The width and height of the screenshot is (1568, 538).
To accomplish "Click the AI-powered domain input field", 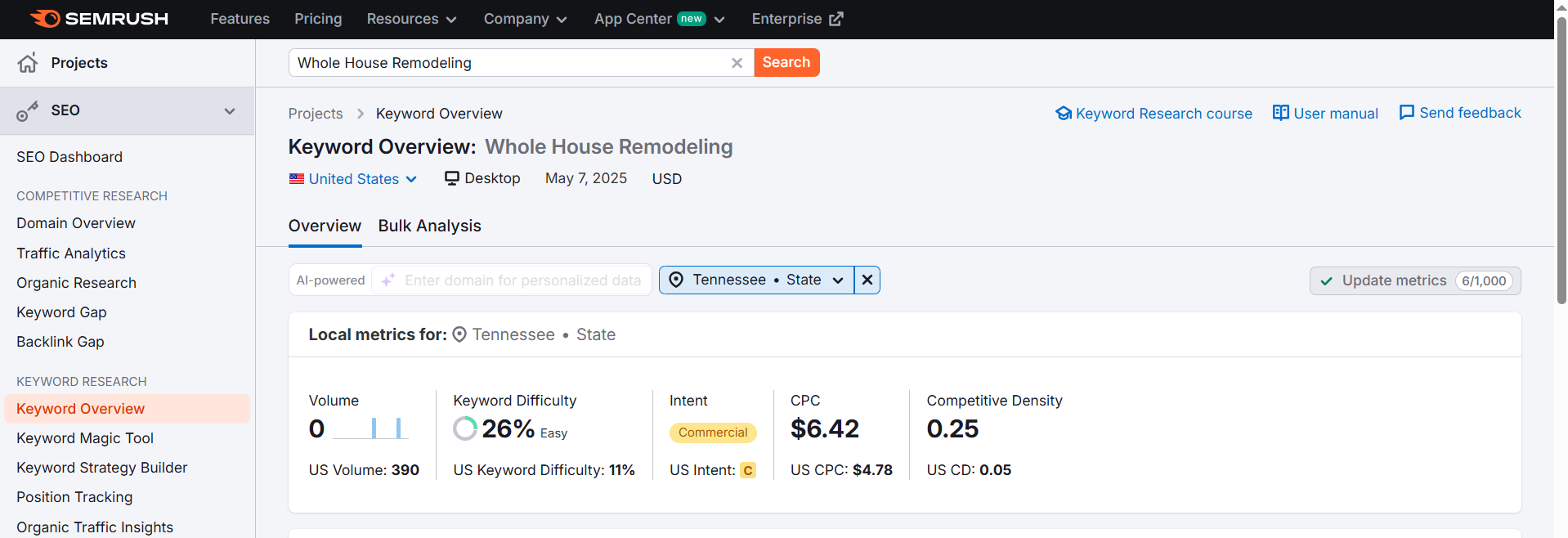I will pyautogui.click(x=522, y=280).
